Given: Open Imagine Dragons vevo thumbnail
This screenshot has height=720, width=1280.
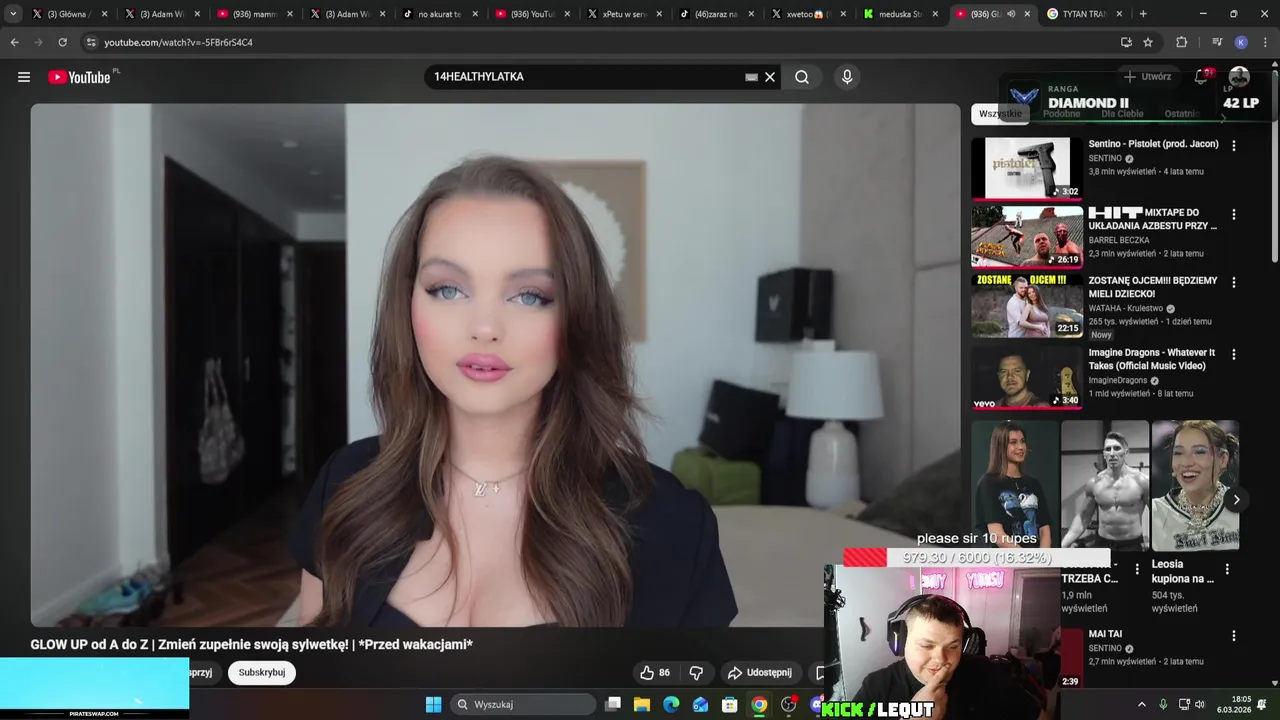Looking at the screenshot, I should pyautogui.click(x=1027, y=377).
